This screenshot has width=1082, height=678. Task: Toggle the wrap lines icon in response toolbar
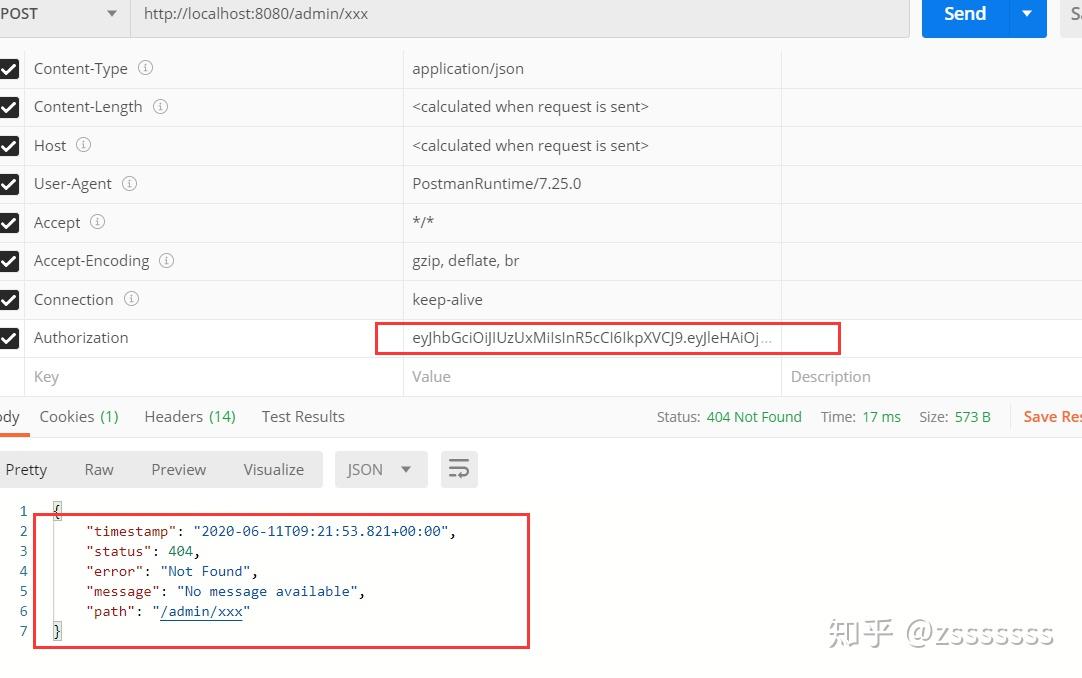pyautogui.click(x=459, y=468)
